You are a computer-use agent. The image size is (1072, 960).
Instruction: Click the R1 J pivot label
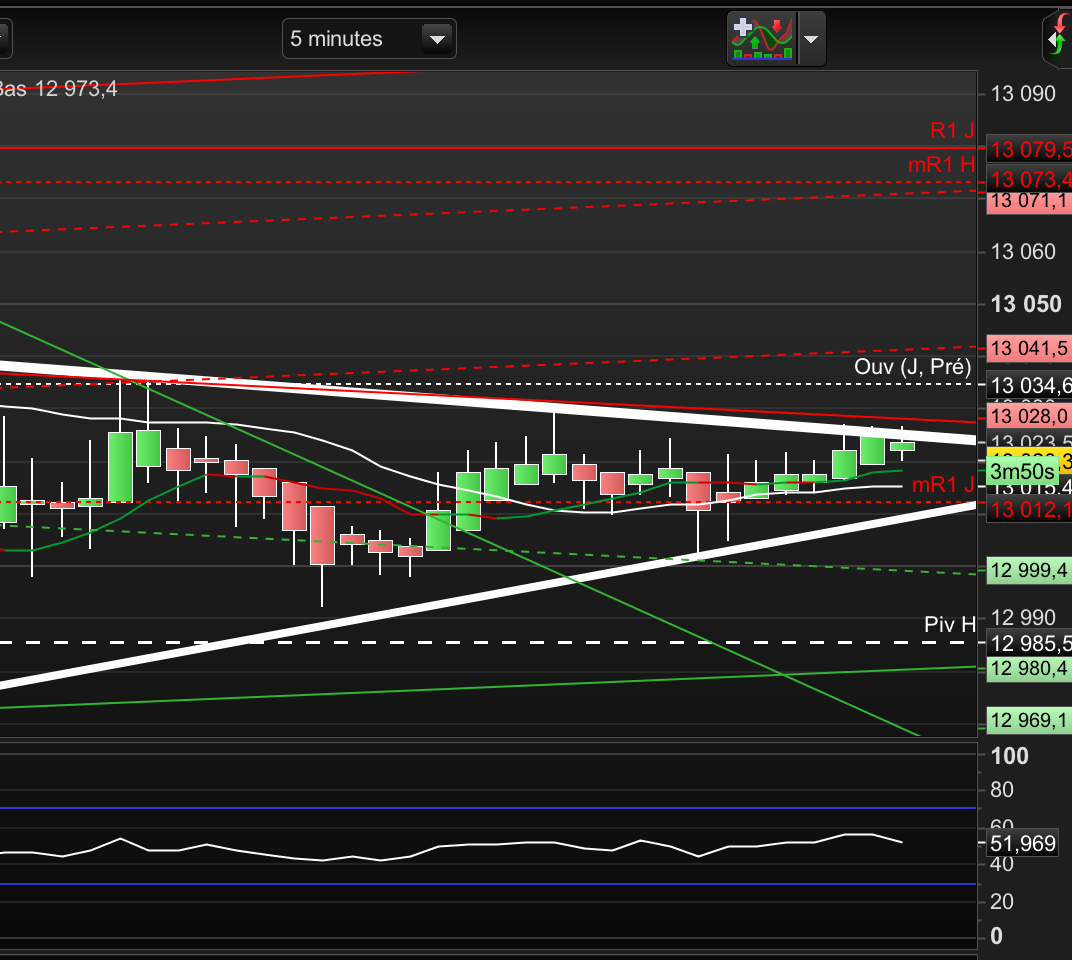[x=952, y=130]
